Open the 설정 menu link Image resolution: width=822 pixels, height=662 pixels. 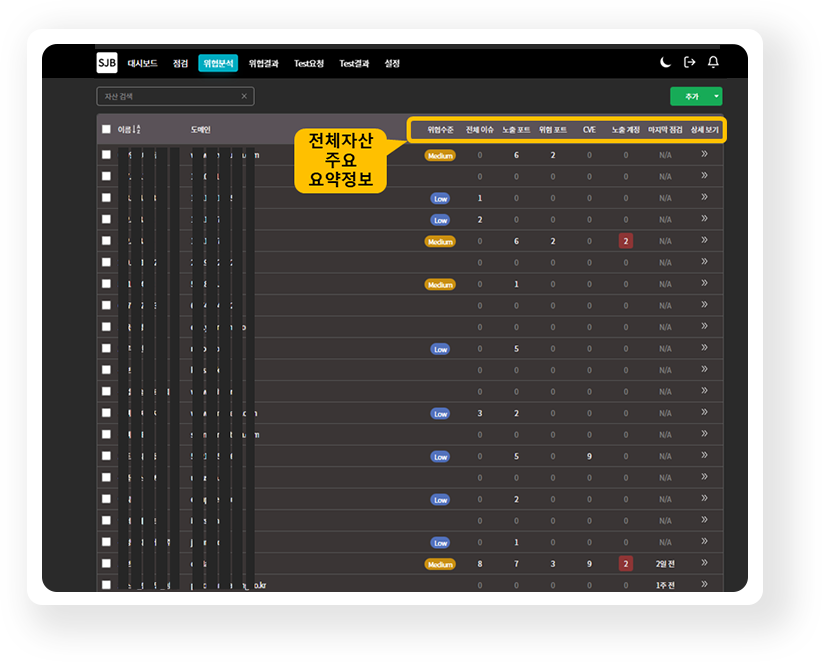tap(392, 63)
